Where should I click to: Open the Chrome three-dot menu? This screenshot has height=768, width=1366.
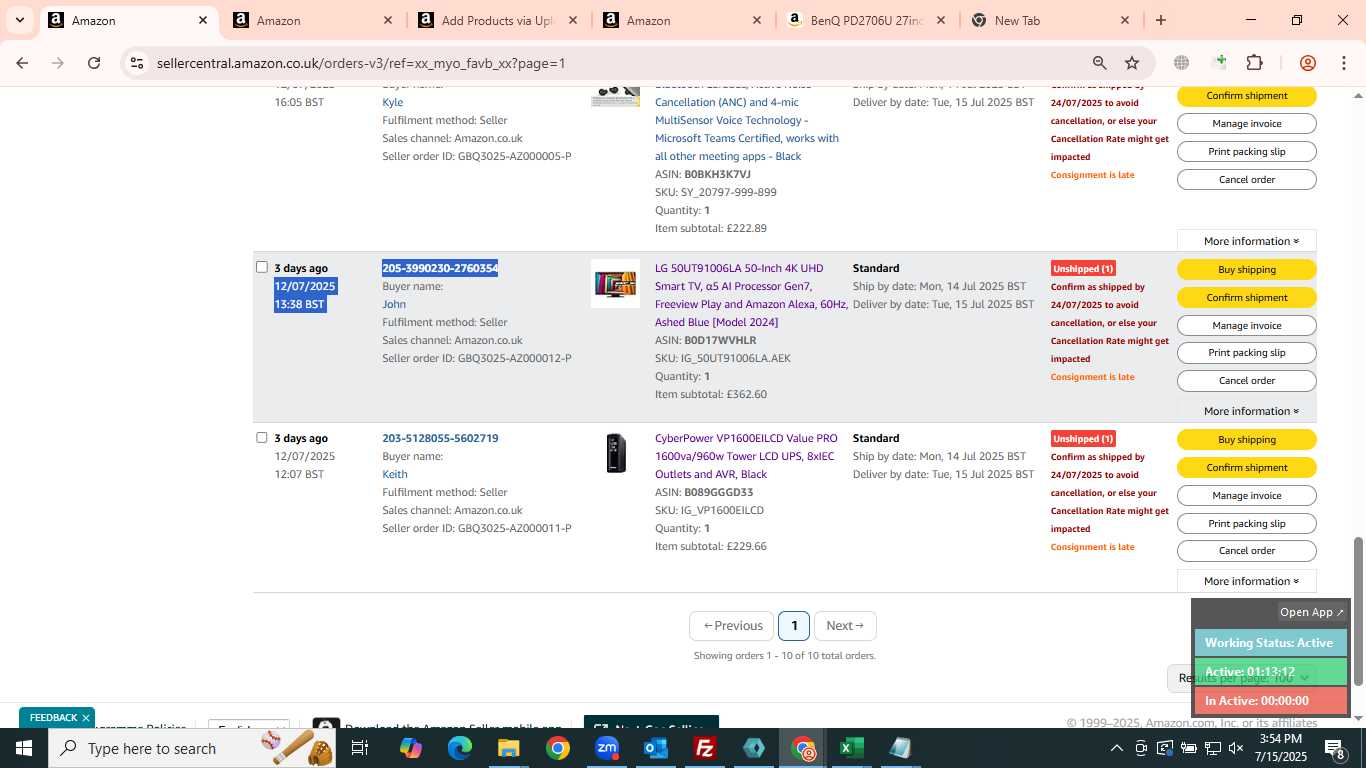click(1342, 63)
